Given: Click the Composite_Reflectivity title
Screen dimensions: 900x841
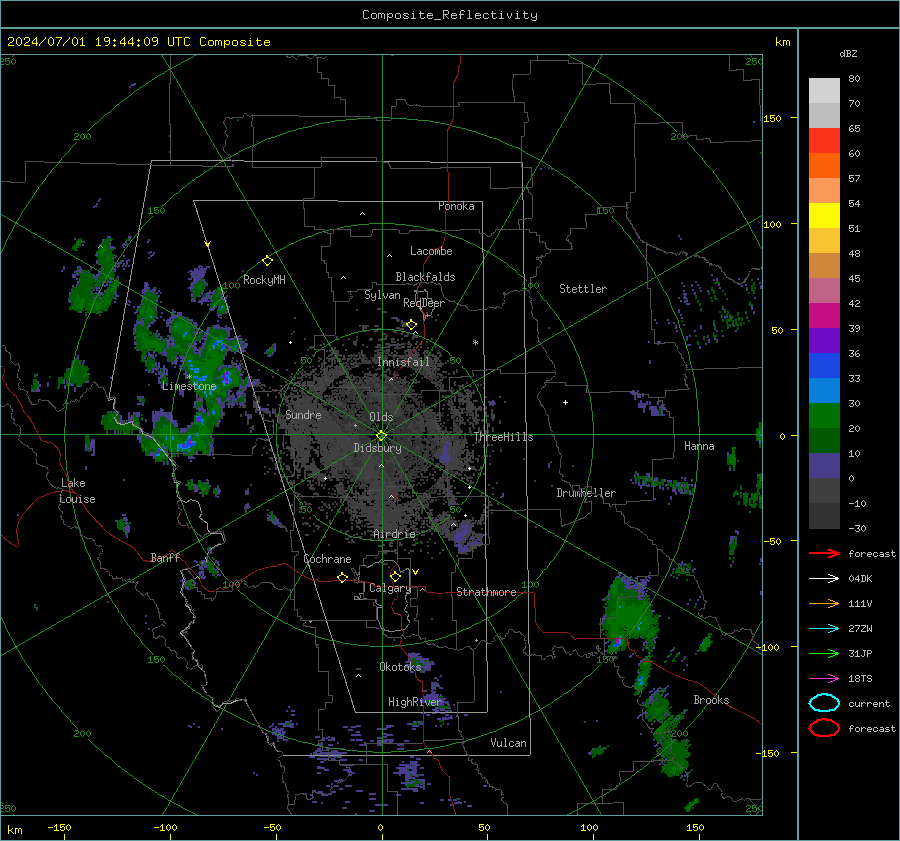Looking at the screenshot, I should [x=450, y=15].
